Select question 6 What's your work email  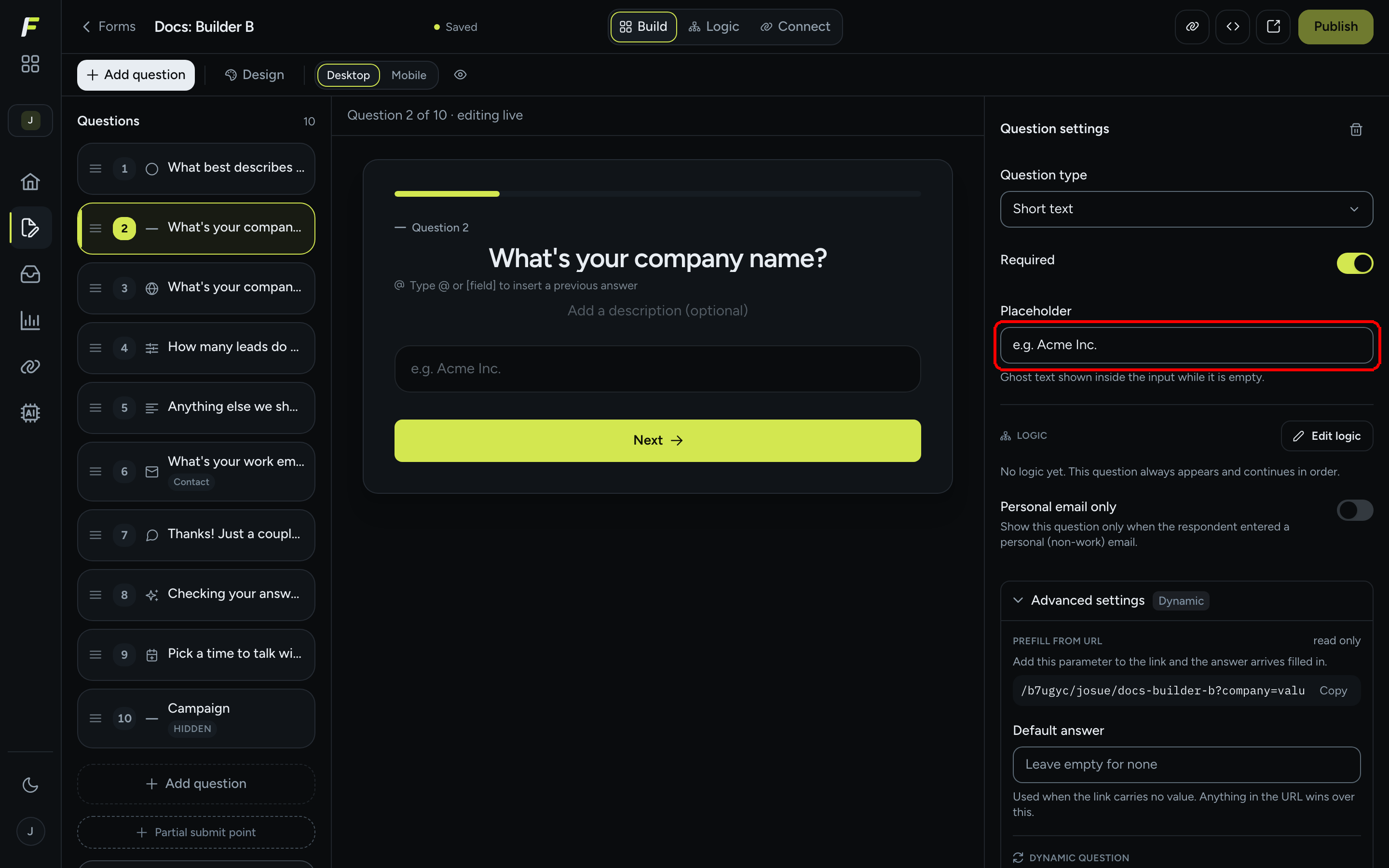[x=196, y=471]
